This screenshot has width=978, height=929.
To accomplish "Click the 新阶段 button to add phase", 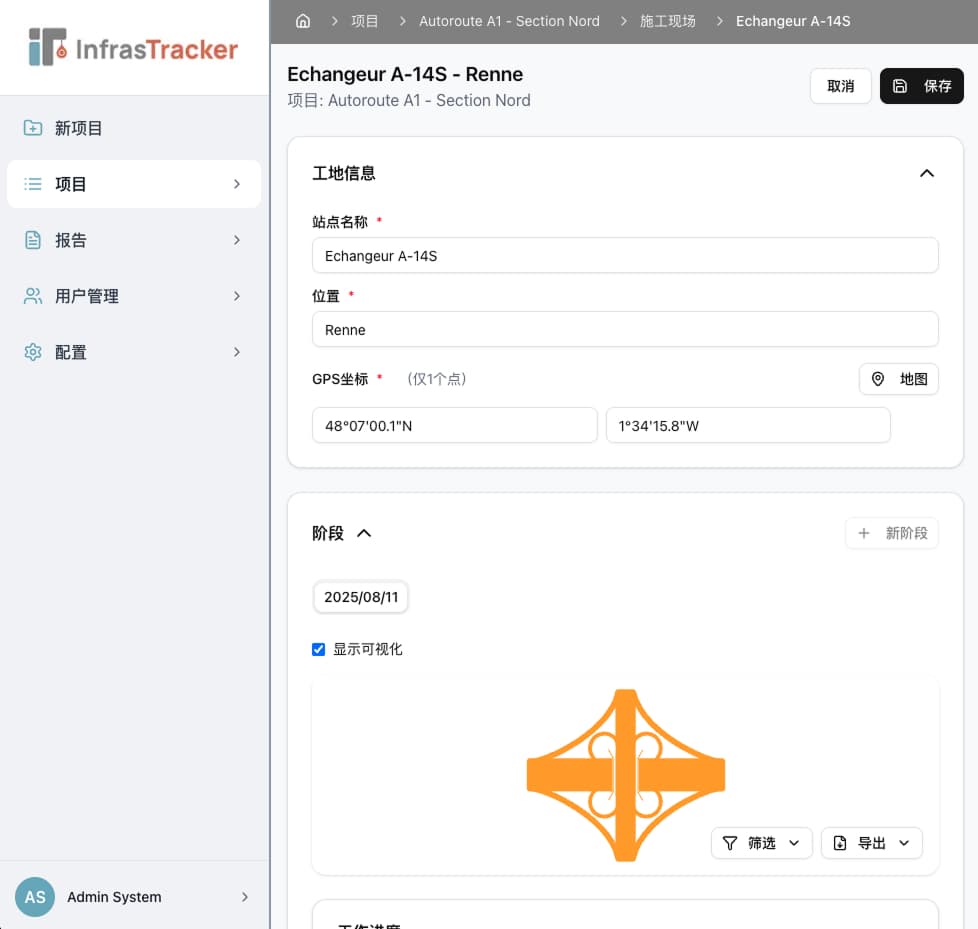I will (x=891, y=533).
